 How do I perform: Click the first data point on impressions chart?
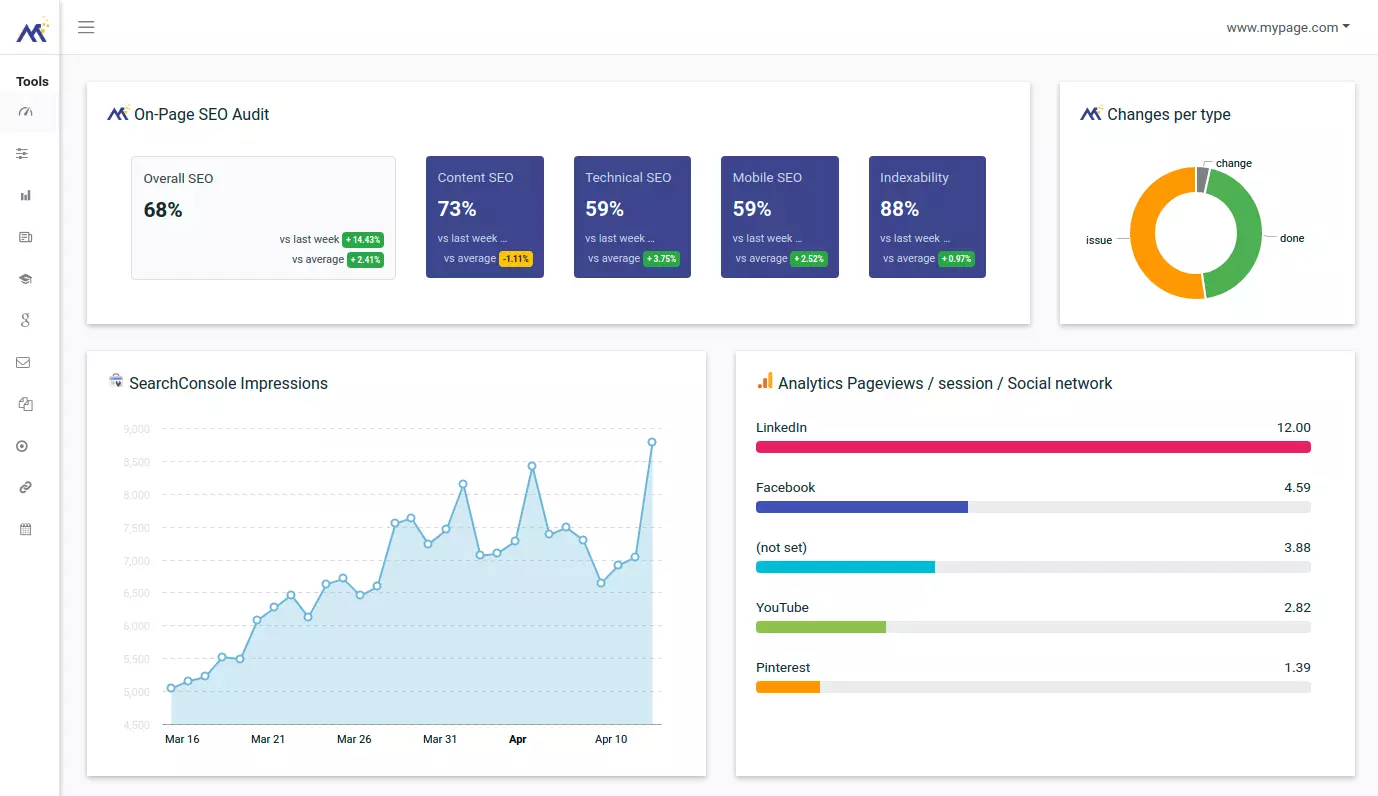[171, 688]
